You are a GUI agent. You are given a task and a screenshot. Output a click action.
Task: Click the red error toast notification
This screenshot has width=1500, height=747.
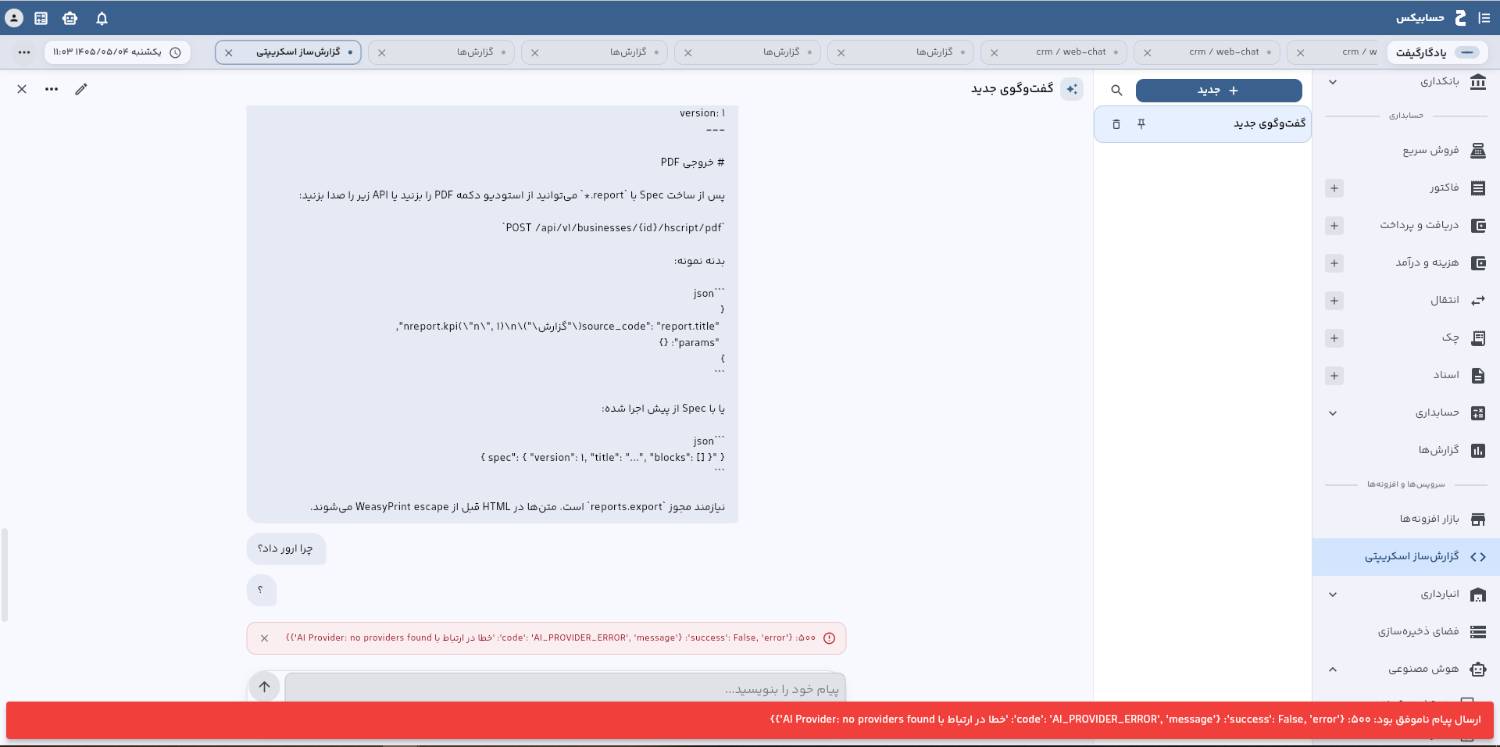tap(750, 720)
